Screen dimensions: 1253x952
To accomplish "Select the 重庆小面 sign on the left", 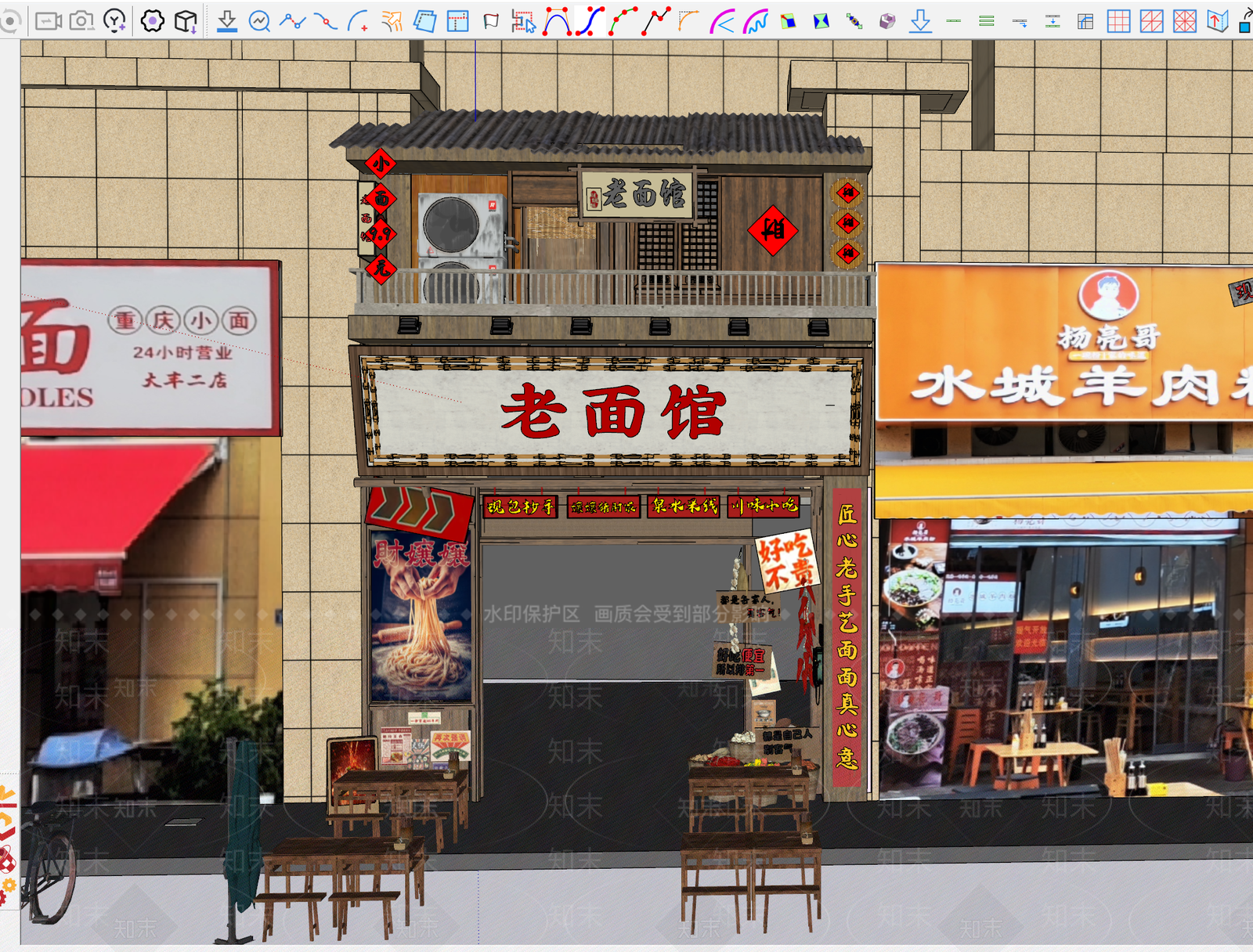I will pyautogui.click(x=150, y=348).
